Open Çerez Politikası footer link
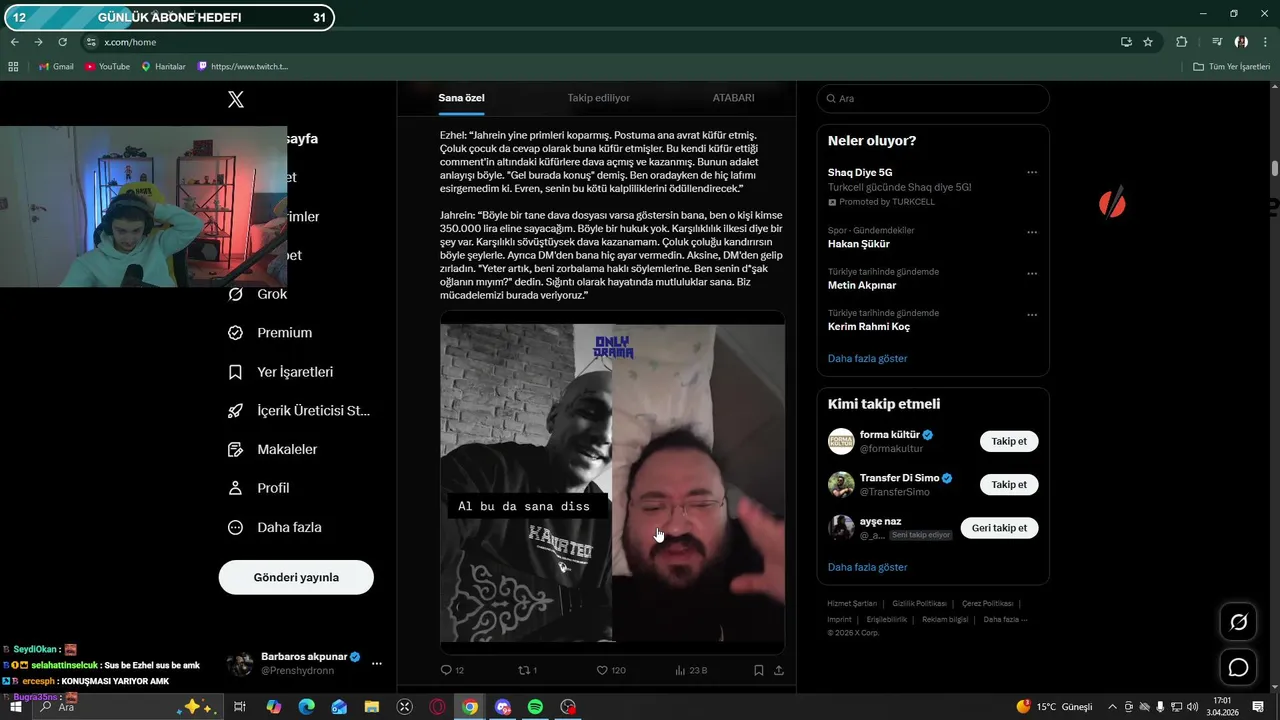This screenshot has width=1280, height=720. [x=987, y=604]
